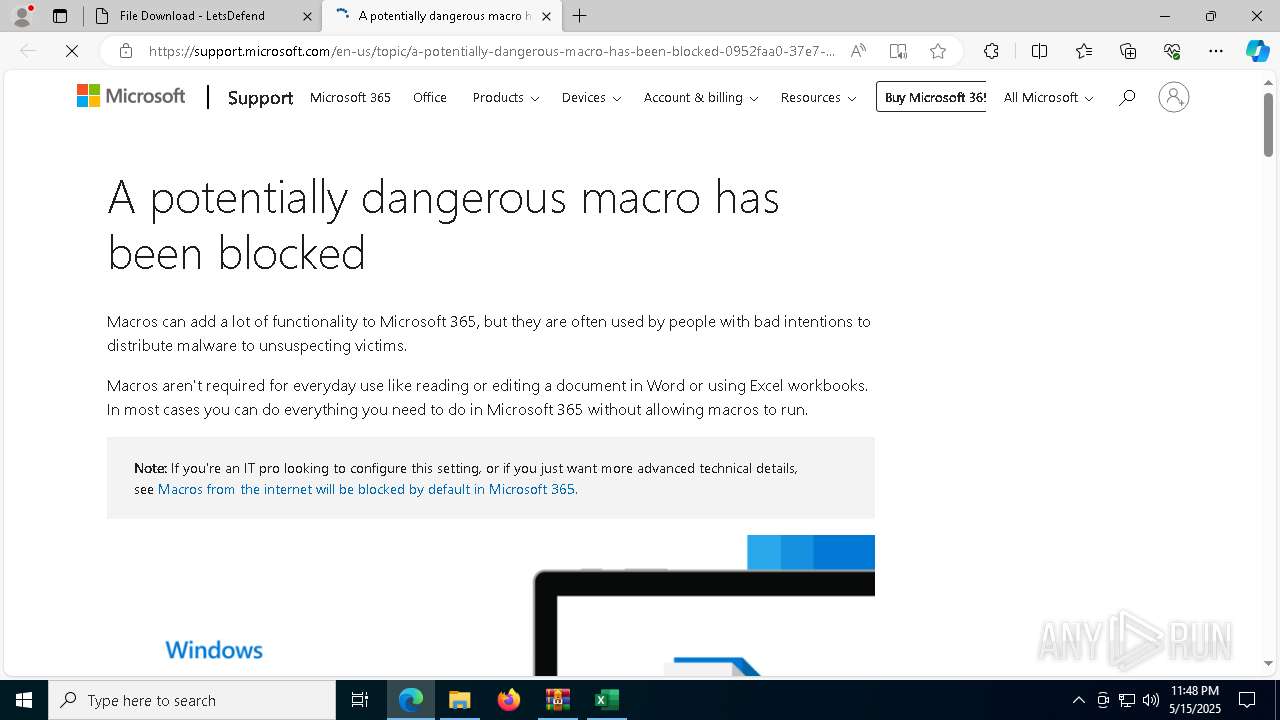View site information lock icon
The image size is (1280, 720).
pyautogui.click(x=126, y=51)
